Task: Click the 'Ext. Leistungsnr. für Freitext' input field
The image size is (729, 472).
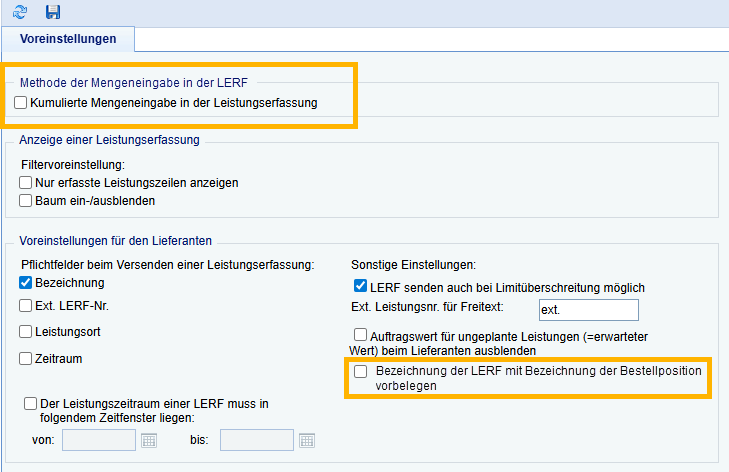Action: tap(588, 310)
